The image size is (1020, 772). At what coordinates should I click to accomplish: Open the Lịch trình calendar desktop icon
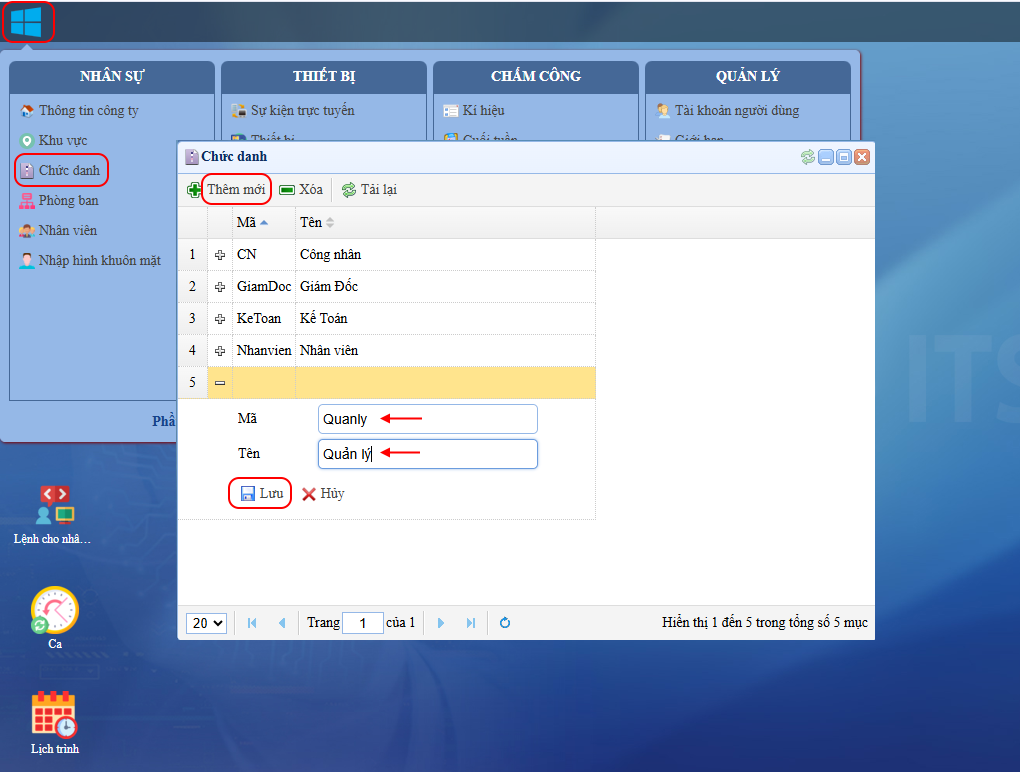point(54,715)
